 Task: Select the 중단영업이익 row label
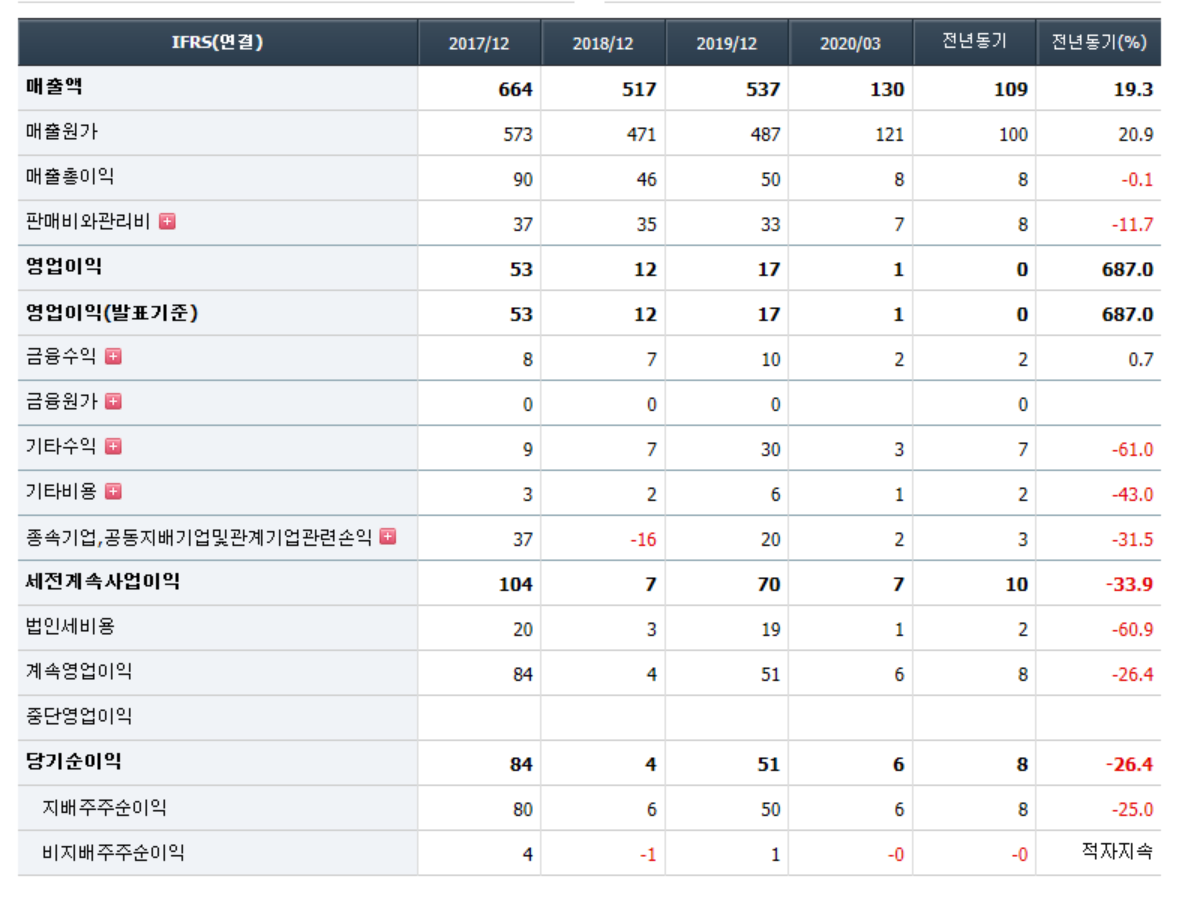tap(78, 716)
